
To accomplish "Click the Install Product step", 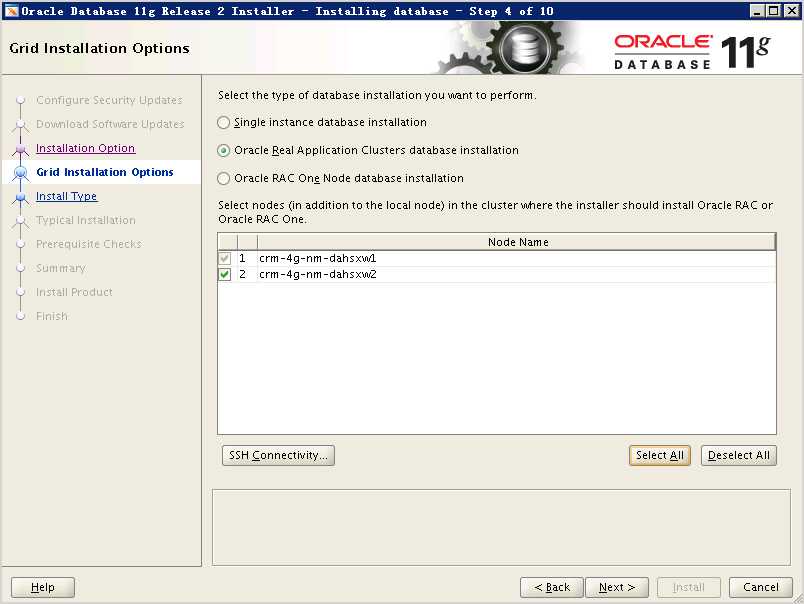I will coord(74,292).
